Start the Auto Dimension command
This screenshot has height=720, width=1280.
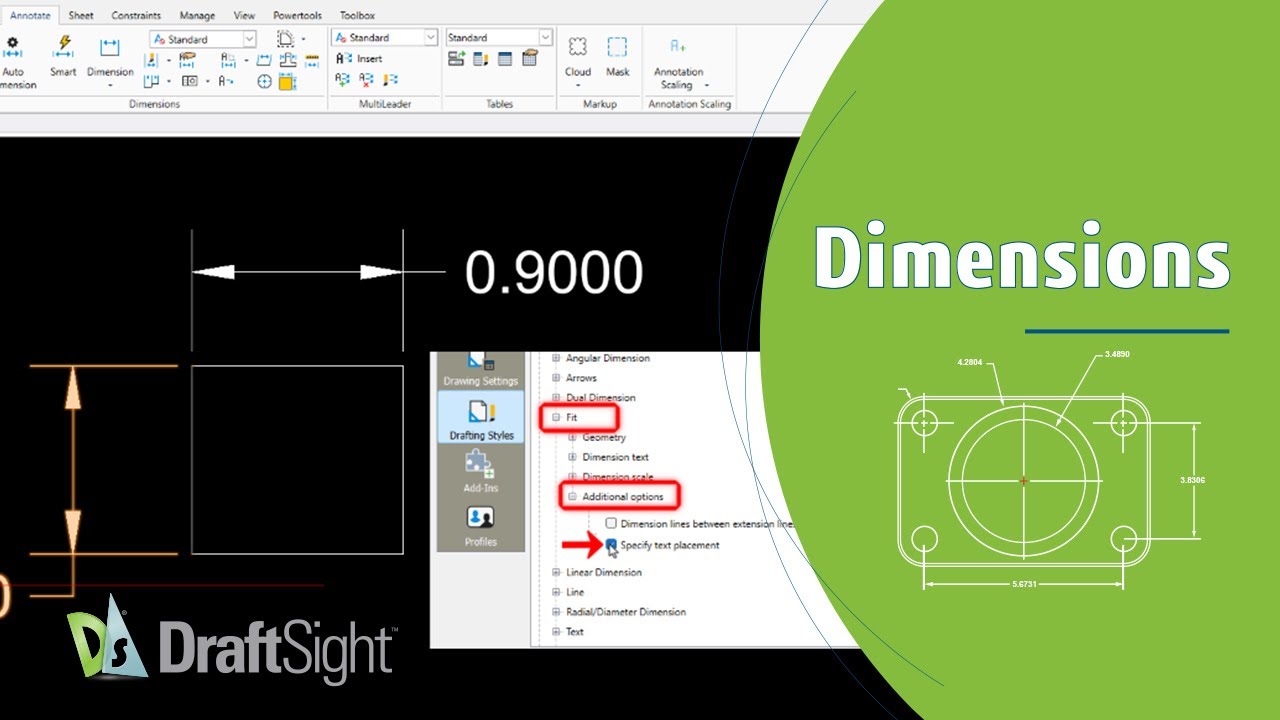pyautogui.click(x=14, y=62)
